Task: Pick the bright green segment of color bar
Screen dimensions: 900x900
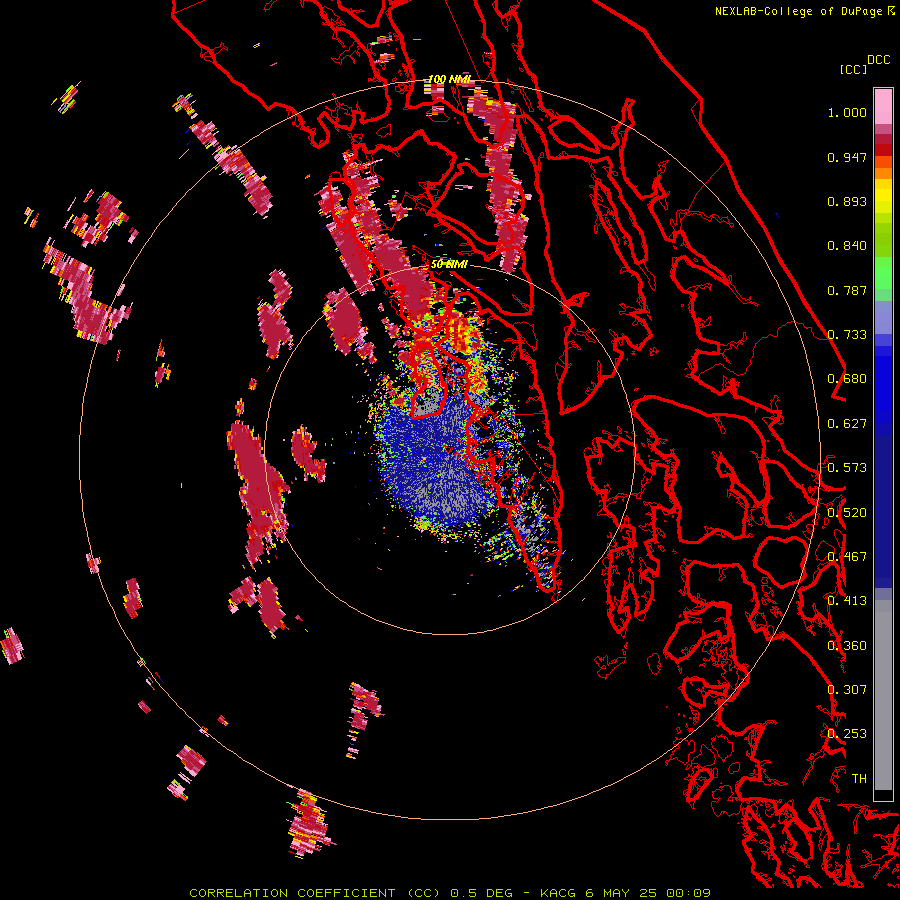Action: coord(883,273)
